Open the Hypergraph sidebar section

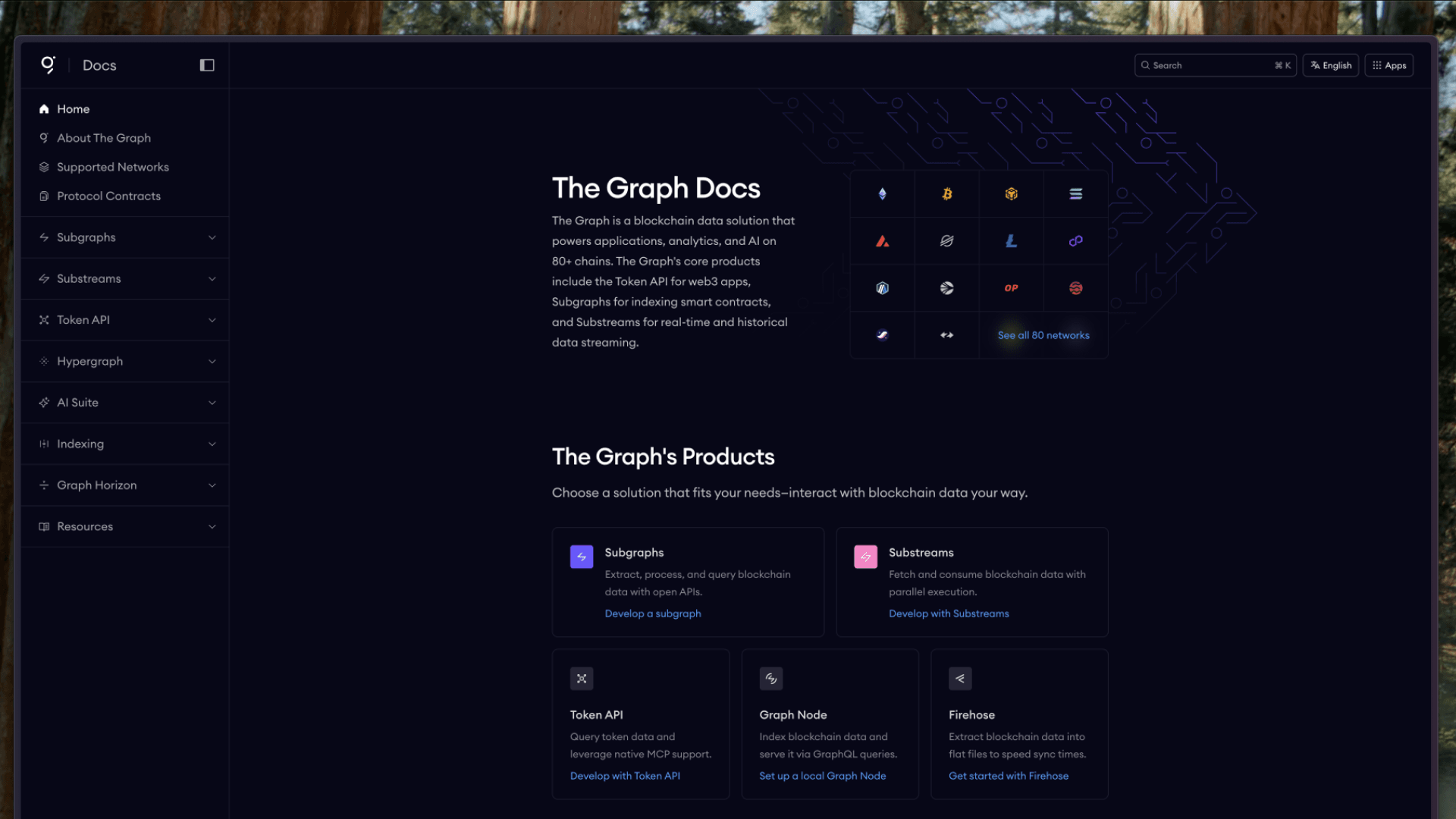click(x=124, y=361)
